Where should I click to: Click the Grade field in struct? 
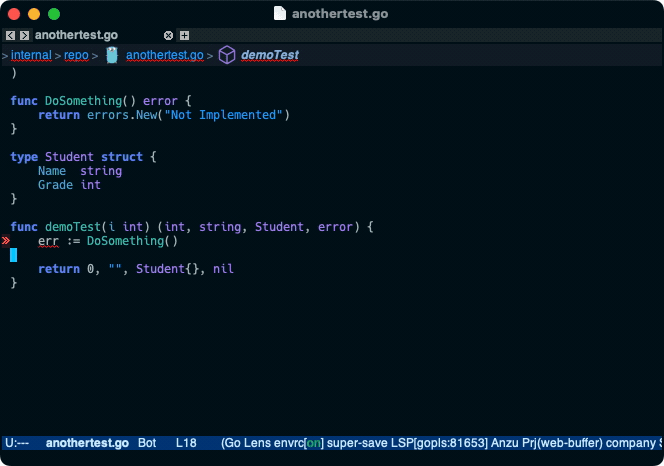(55, 185)
